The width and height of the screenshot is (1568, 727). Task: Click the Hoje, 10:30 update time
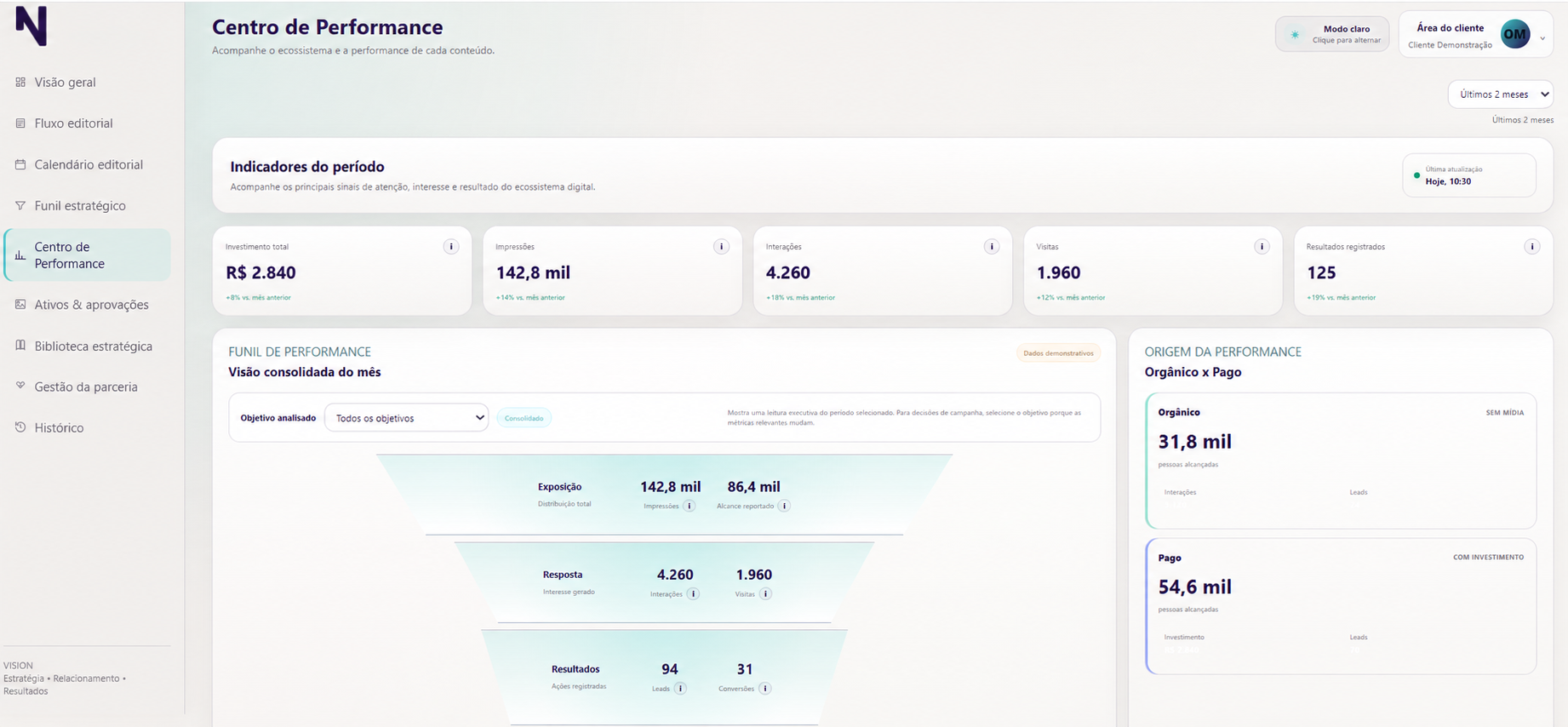tap(1448, 181)
